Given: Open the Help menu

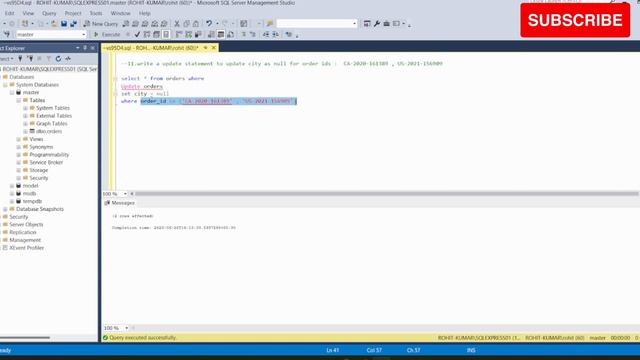Looking at the screenshot, I should (x=144, y=13).
